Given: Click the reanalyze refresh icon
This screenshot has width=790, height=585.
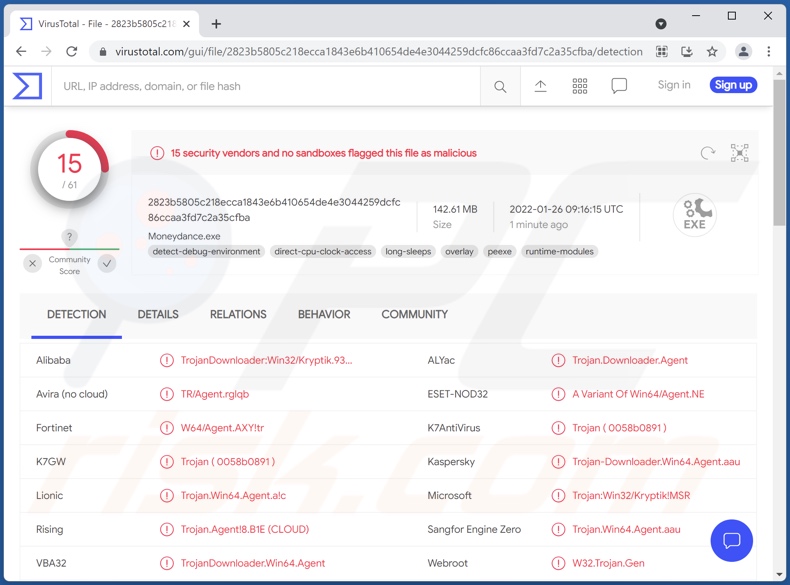Looking at the screenshot, I should point(707,153).
